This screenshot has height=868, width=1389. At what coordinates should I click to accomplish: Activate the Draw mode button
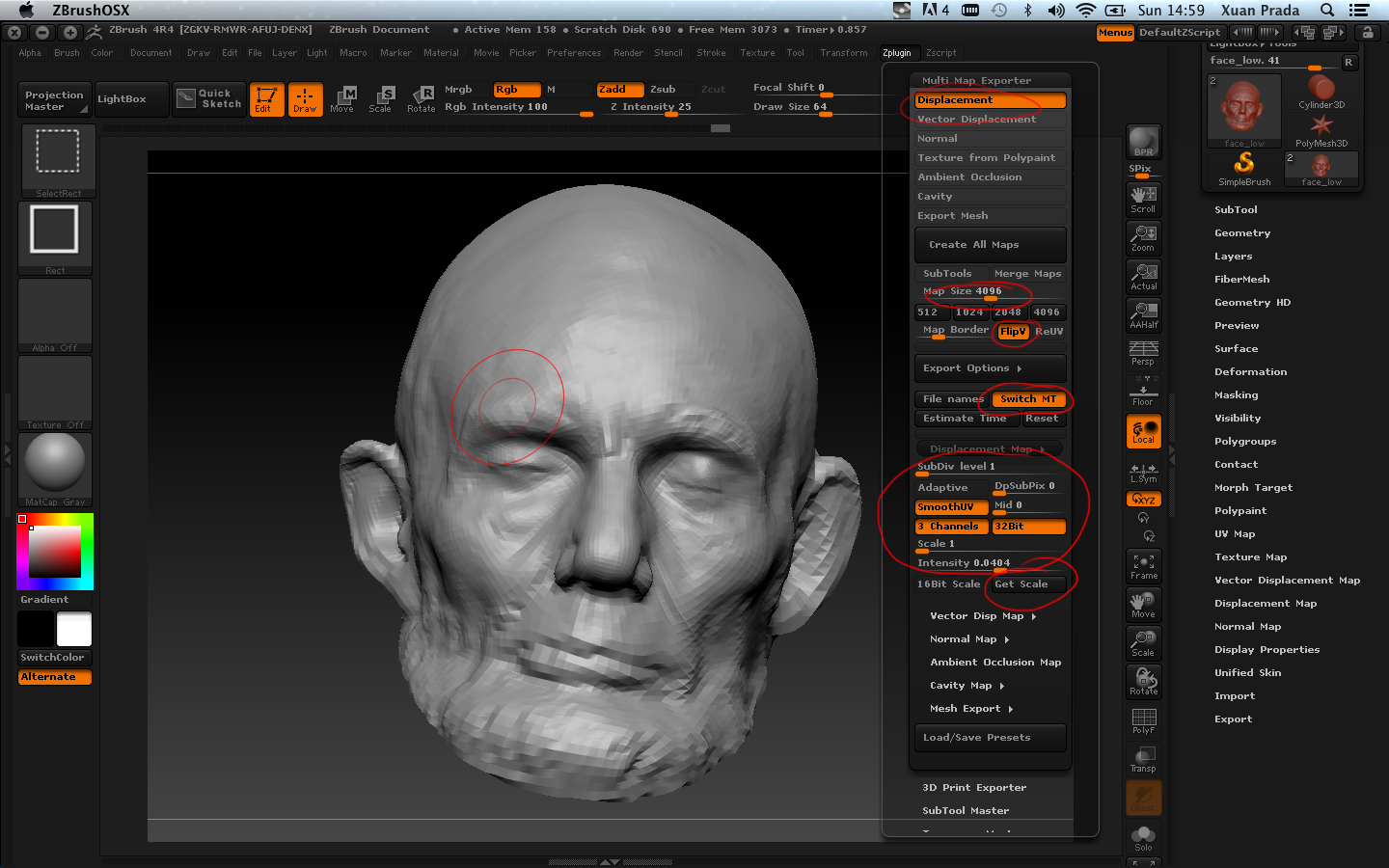305,99
